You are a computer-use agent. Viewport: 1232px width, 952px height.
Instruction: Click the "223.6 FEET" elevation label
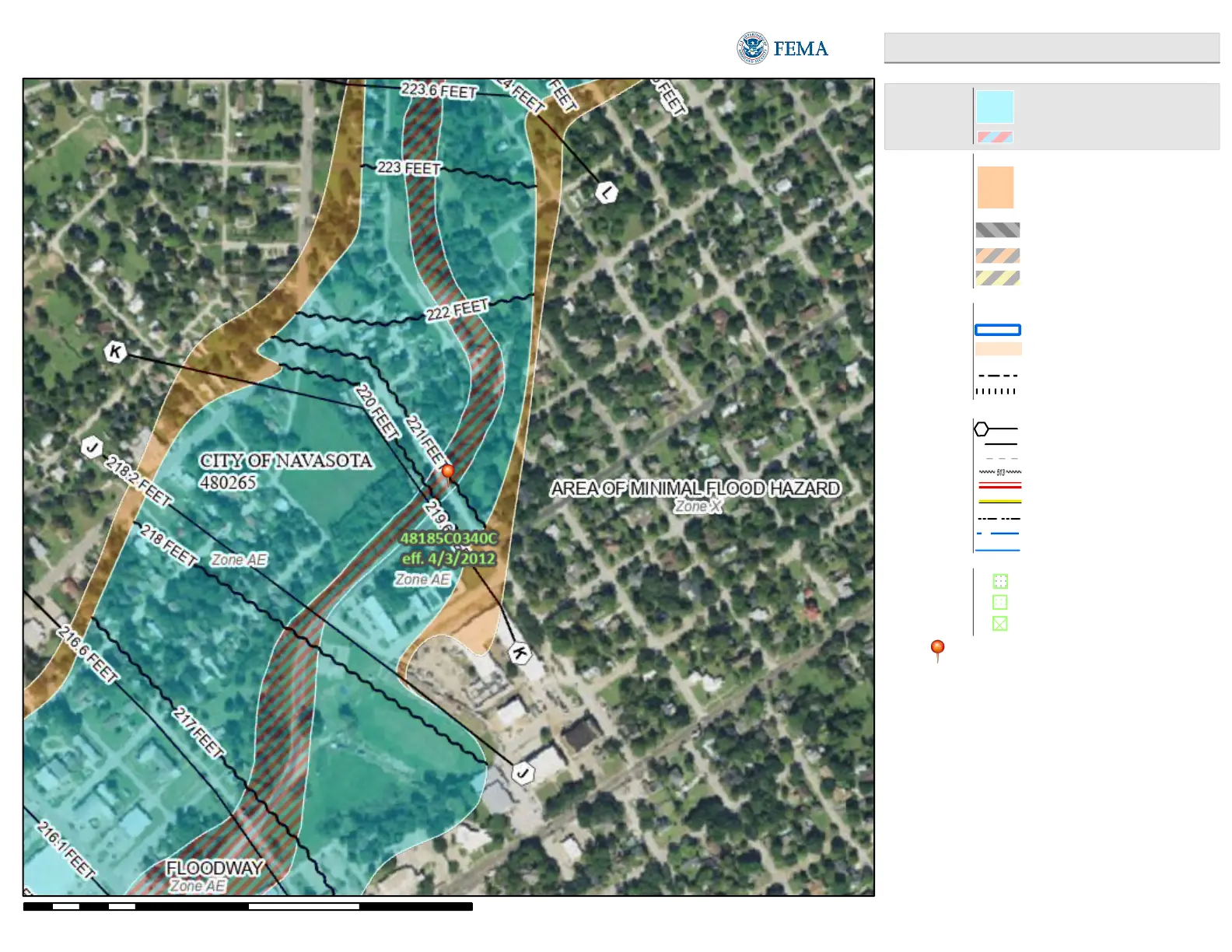click(439, 91)
